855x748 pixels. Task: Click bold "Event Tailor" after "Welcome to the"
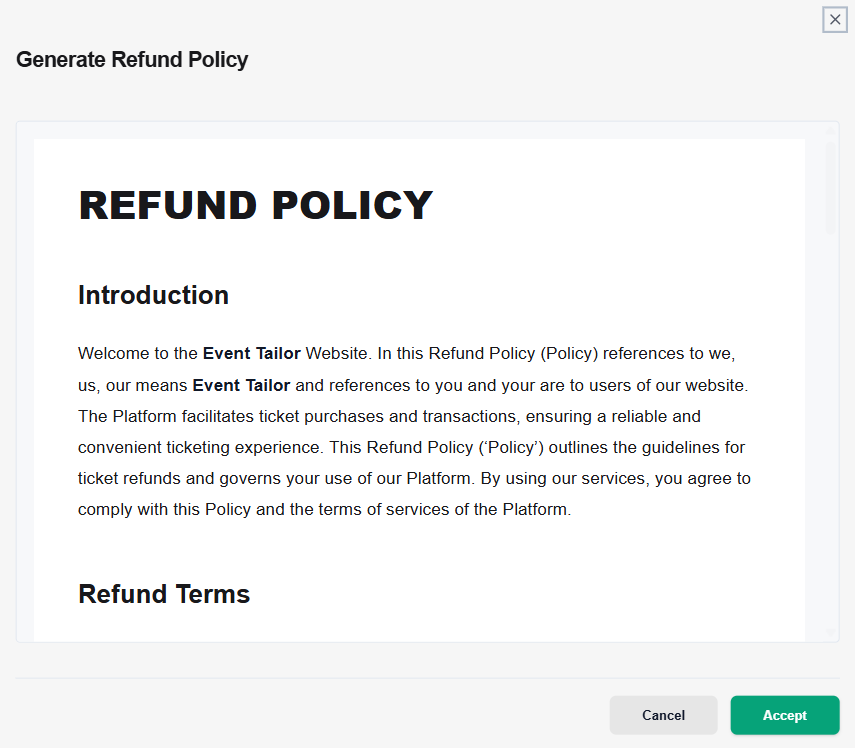[x=251, y=353]
